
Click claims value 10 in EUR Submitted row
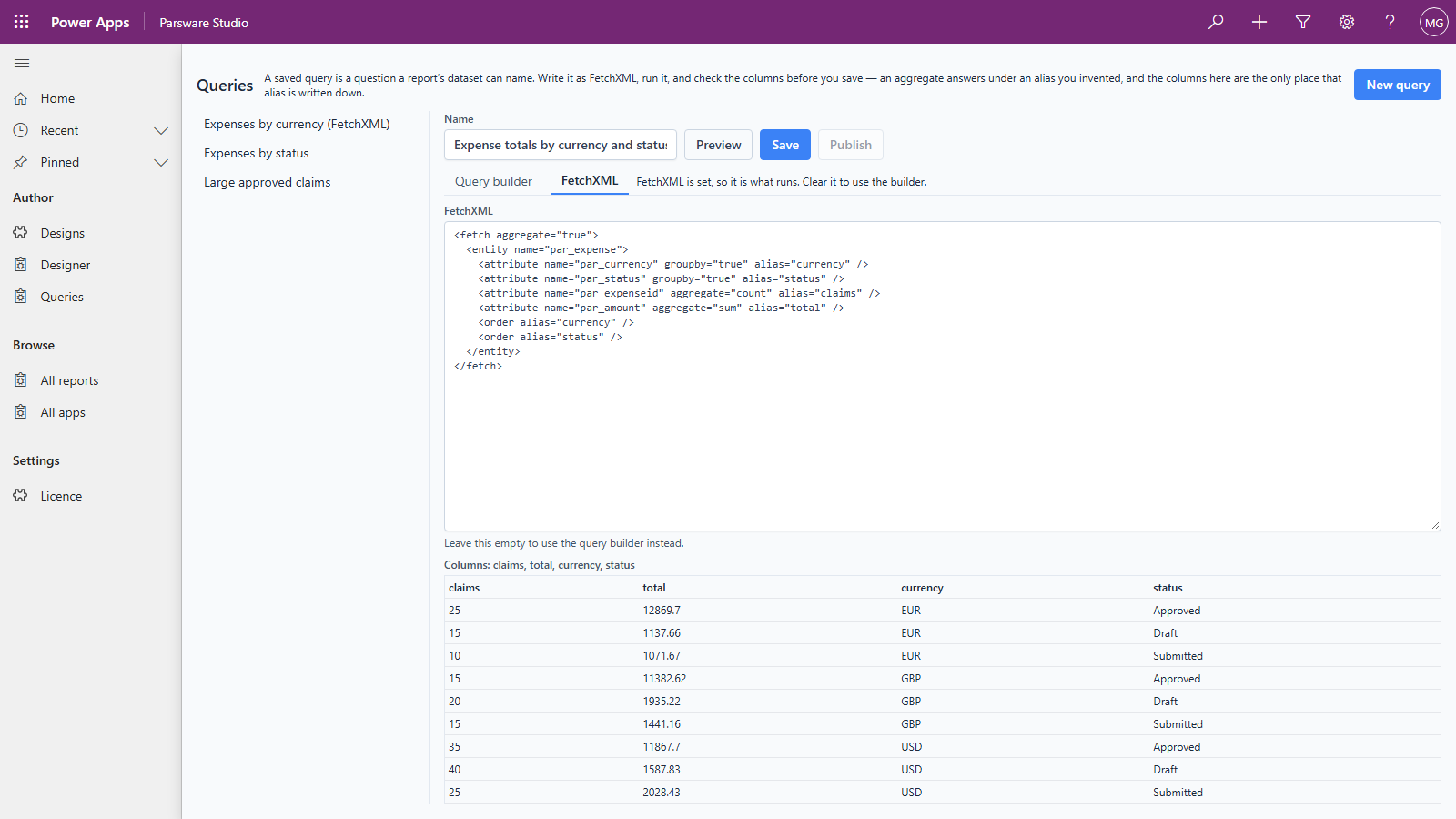[x=454, y=656]
